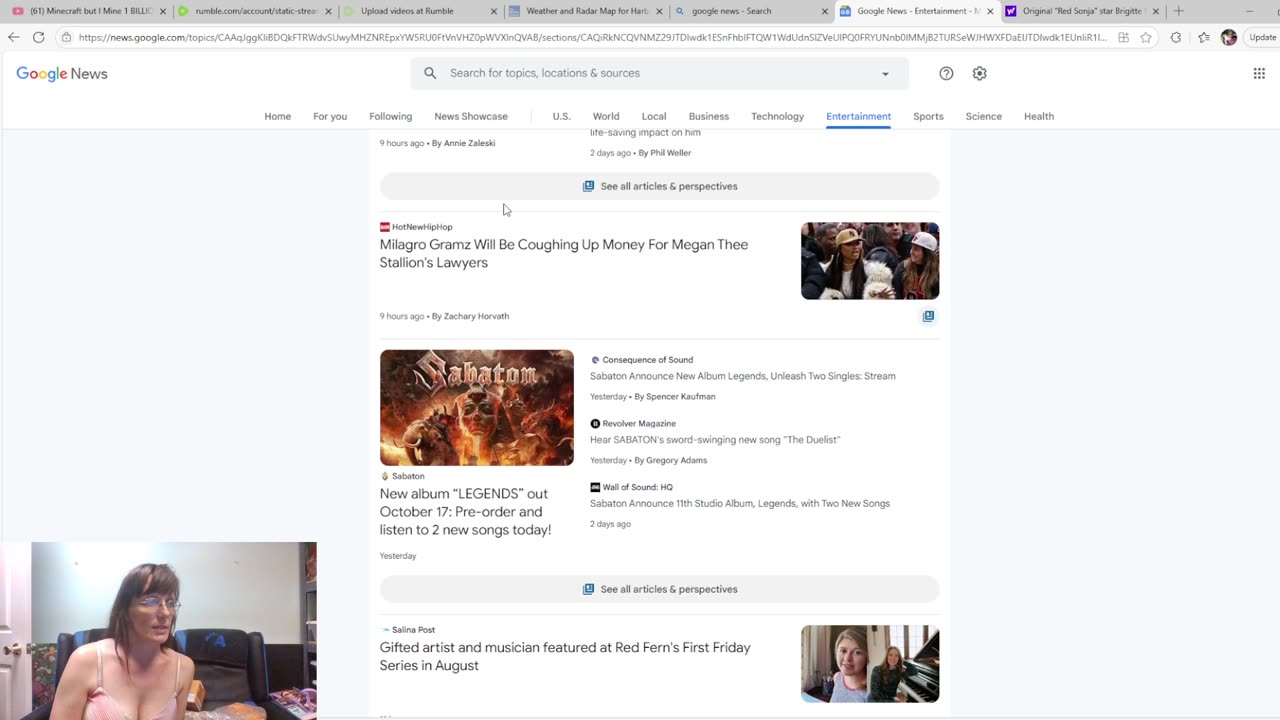Go to the U.S. news section
The image size is (1280, 720).
[x=561, y=116]
